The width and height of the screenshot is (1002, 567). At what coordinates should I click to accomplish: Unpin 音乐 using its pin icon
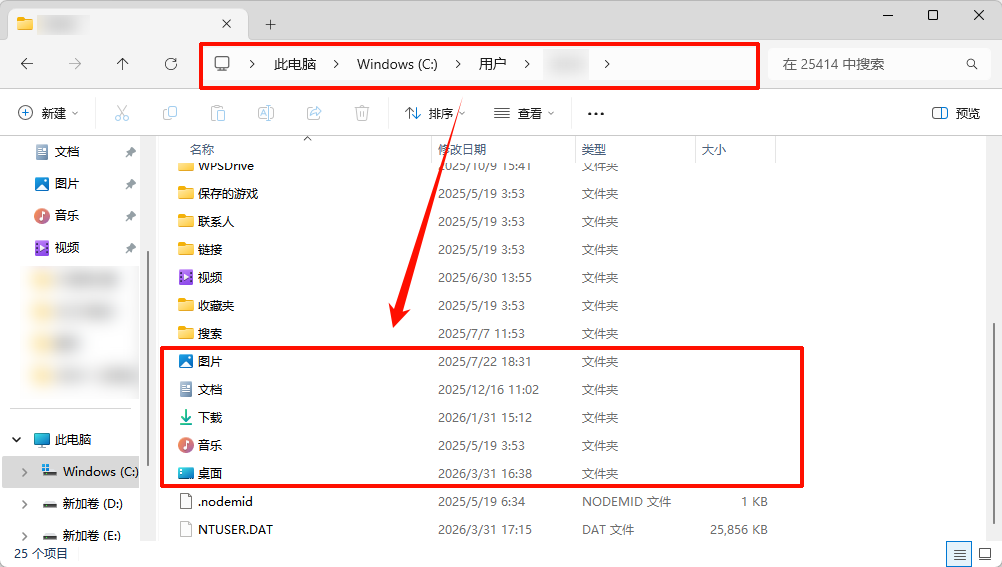tap(130, 216)
